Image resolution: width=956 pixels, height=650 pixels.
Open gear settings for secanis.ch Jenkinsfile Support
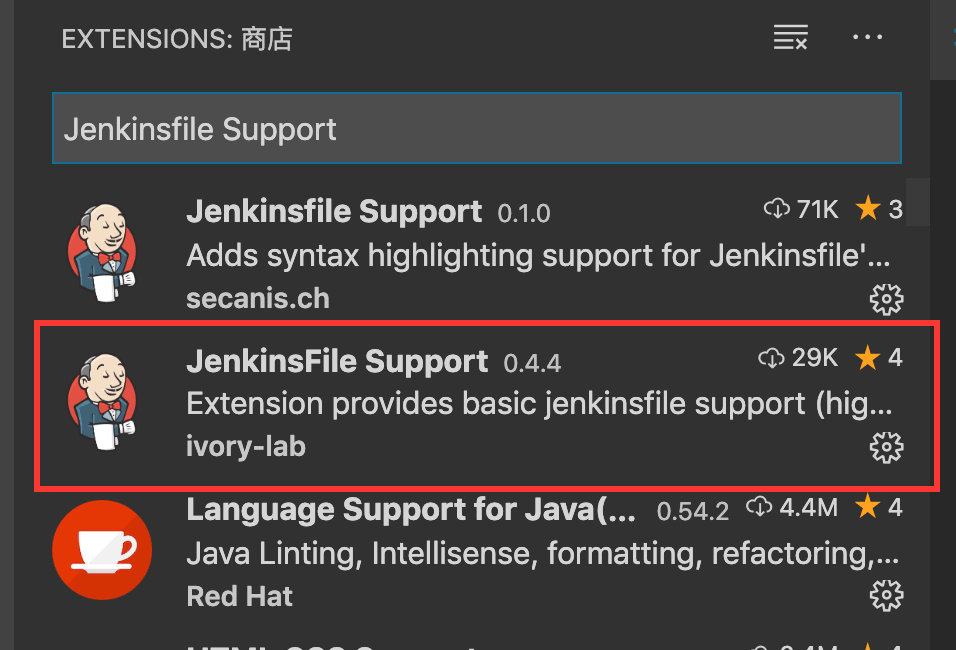pos(886,299)
